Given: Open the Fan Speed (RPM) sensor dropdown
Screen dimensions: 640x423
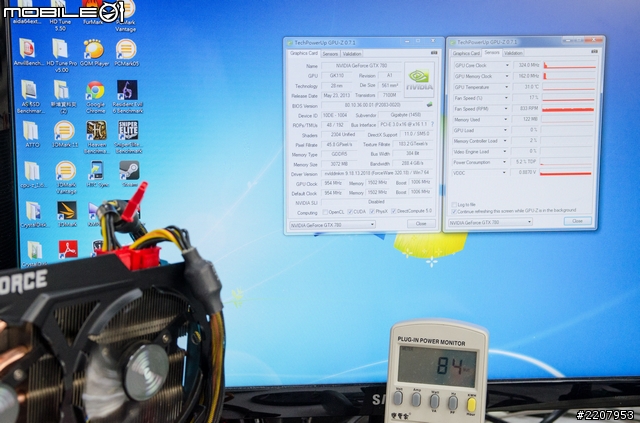Looking at the screenshot, I should coord(507,109).
